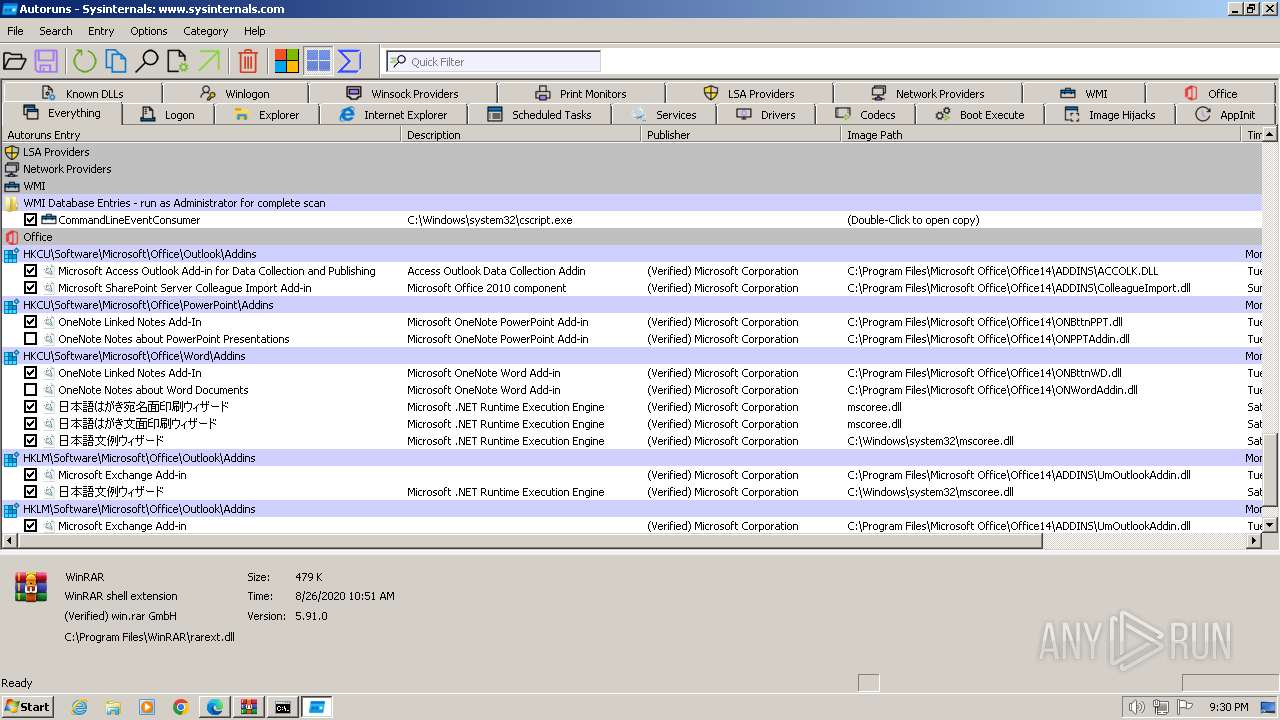Enable OneNote Notes about PowerPoint Presentations
The image size is (1280, 720).
click(x=31, y=339)
